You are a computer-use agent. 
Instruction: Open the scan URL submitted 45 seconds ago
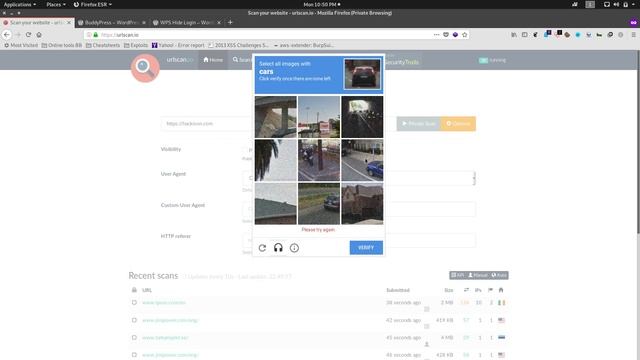tap(165, 338)
